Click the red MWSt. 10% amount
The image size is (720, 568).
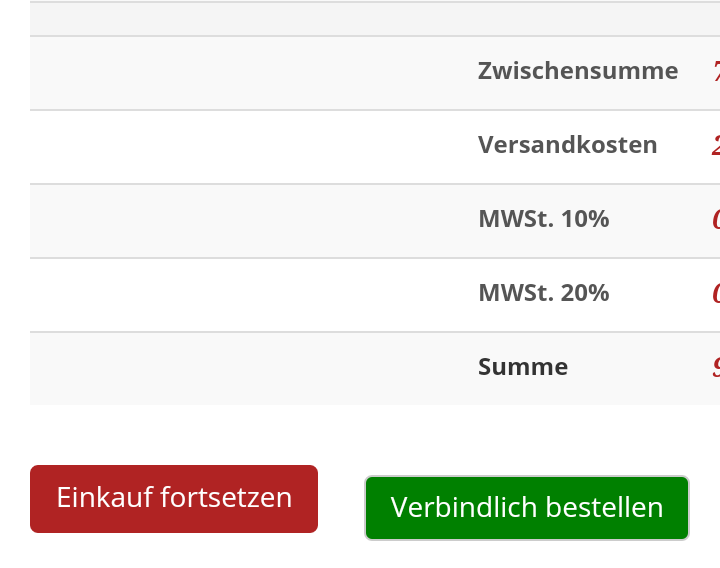click(x=715, y=219)
